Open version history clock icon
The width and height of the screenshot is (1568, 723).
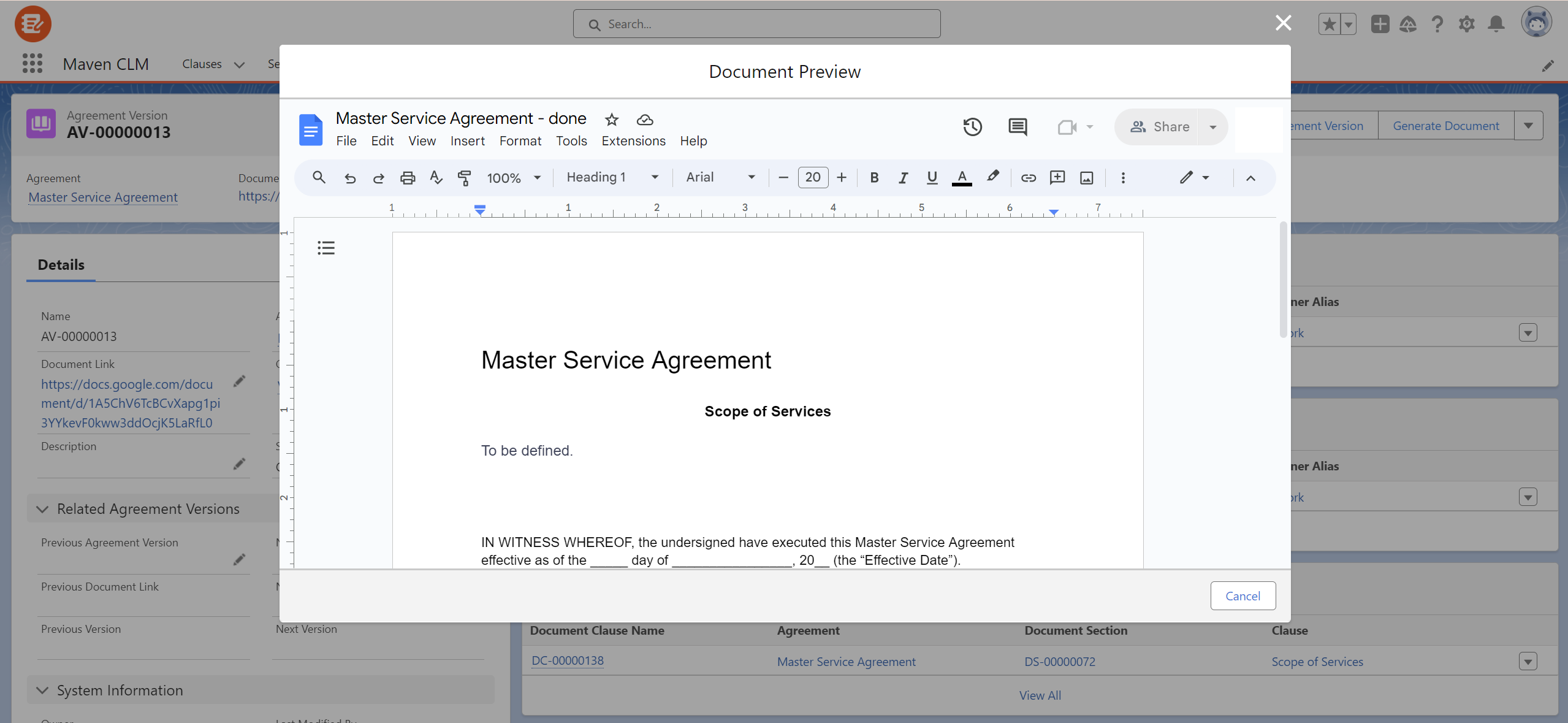click(x=972, y=127)
